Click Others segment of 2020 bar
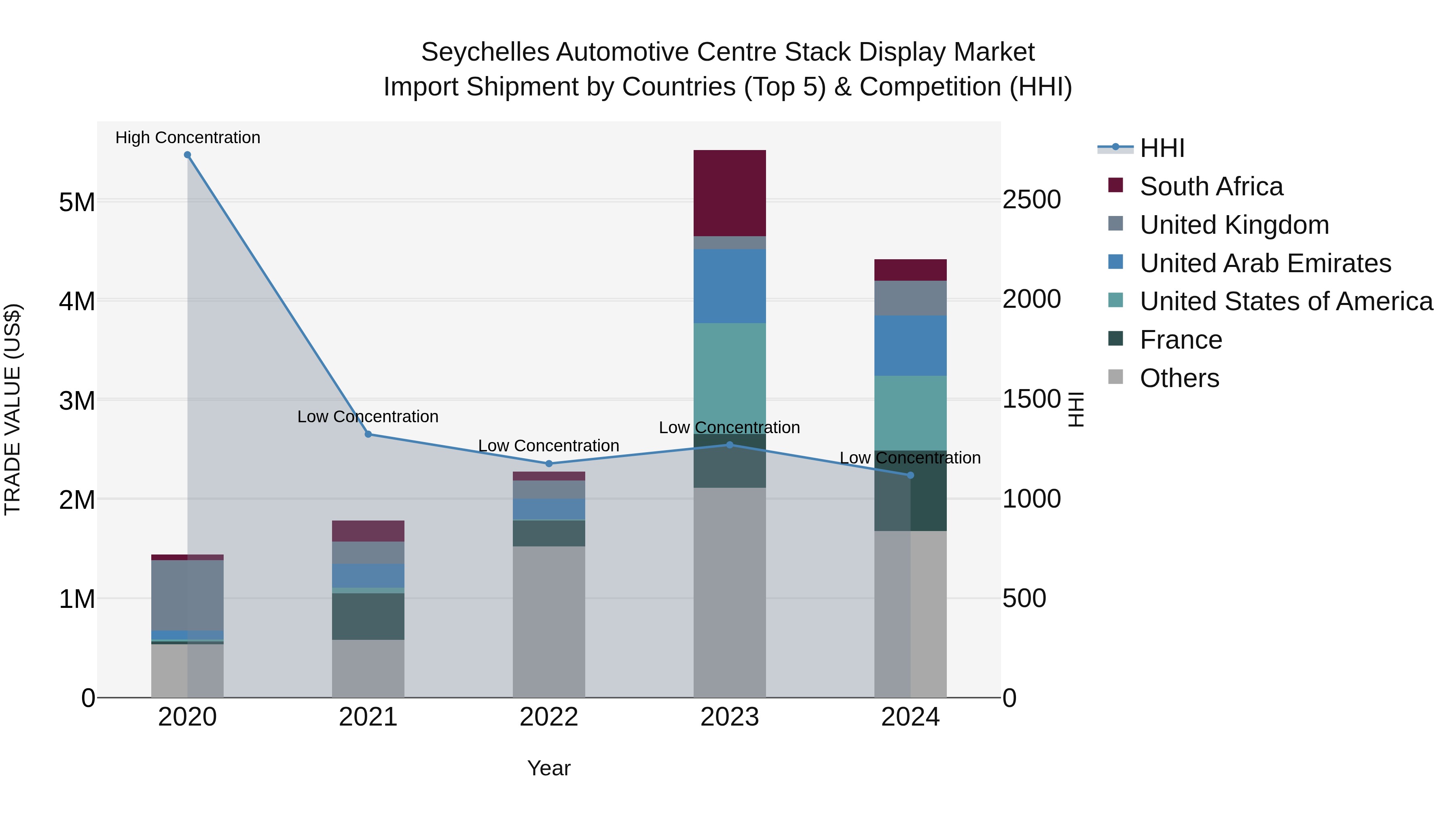The image size is (1456, 819). tap(188, 671)
